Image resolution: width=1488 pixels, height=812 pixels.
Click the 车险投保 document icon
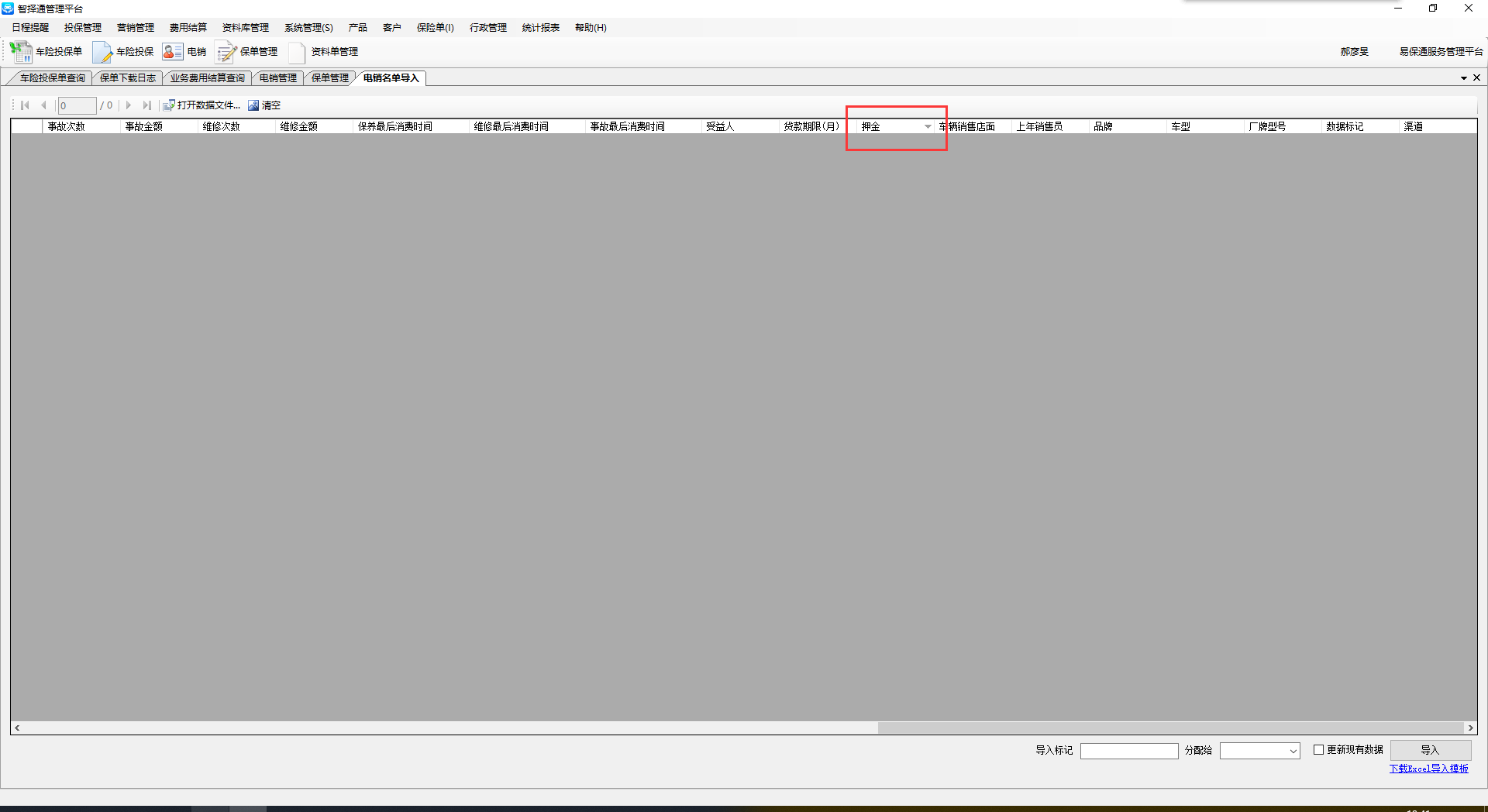102,52
